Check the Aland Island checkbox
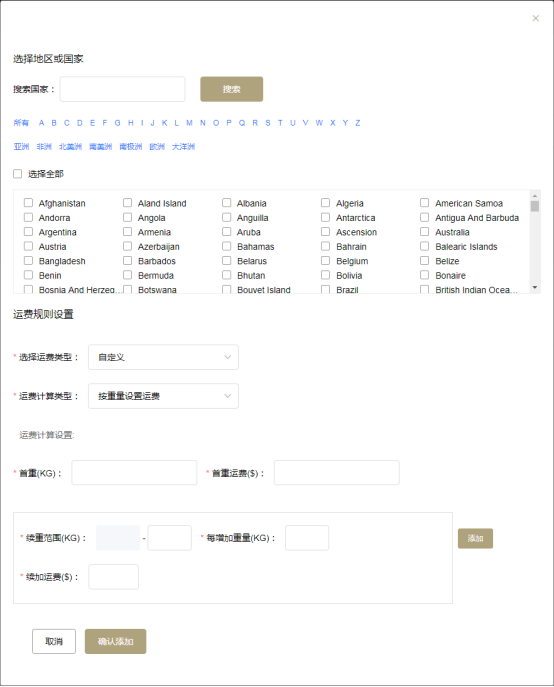The height and width of the screenshot is (687, 554). (x=128, y=203)
